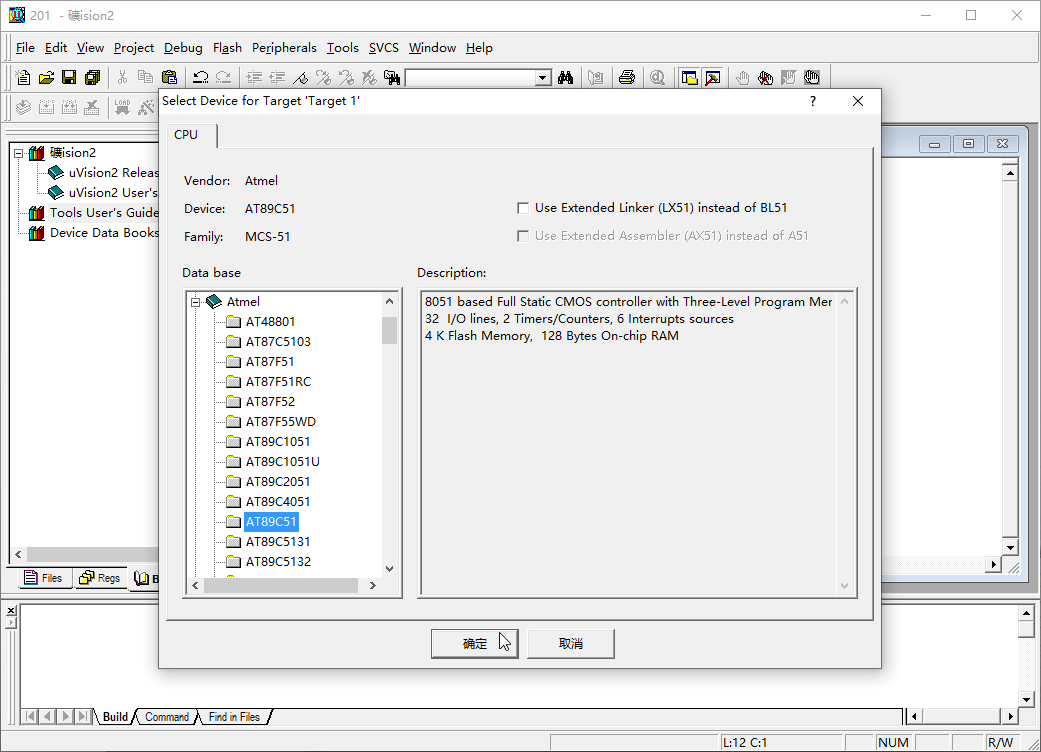Enable Use Extended Linker (LX51) checkbox
Viewport: 1041px width, 752px height.
point(523,208)
